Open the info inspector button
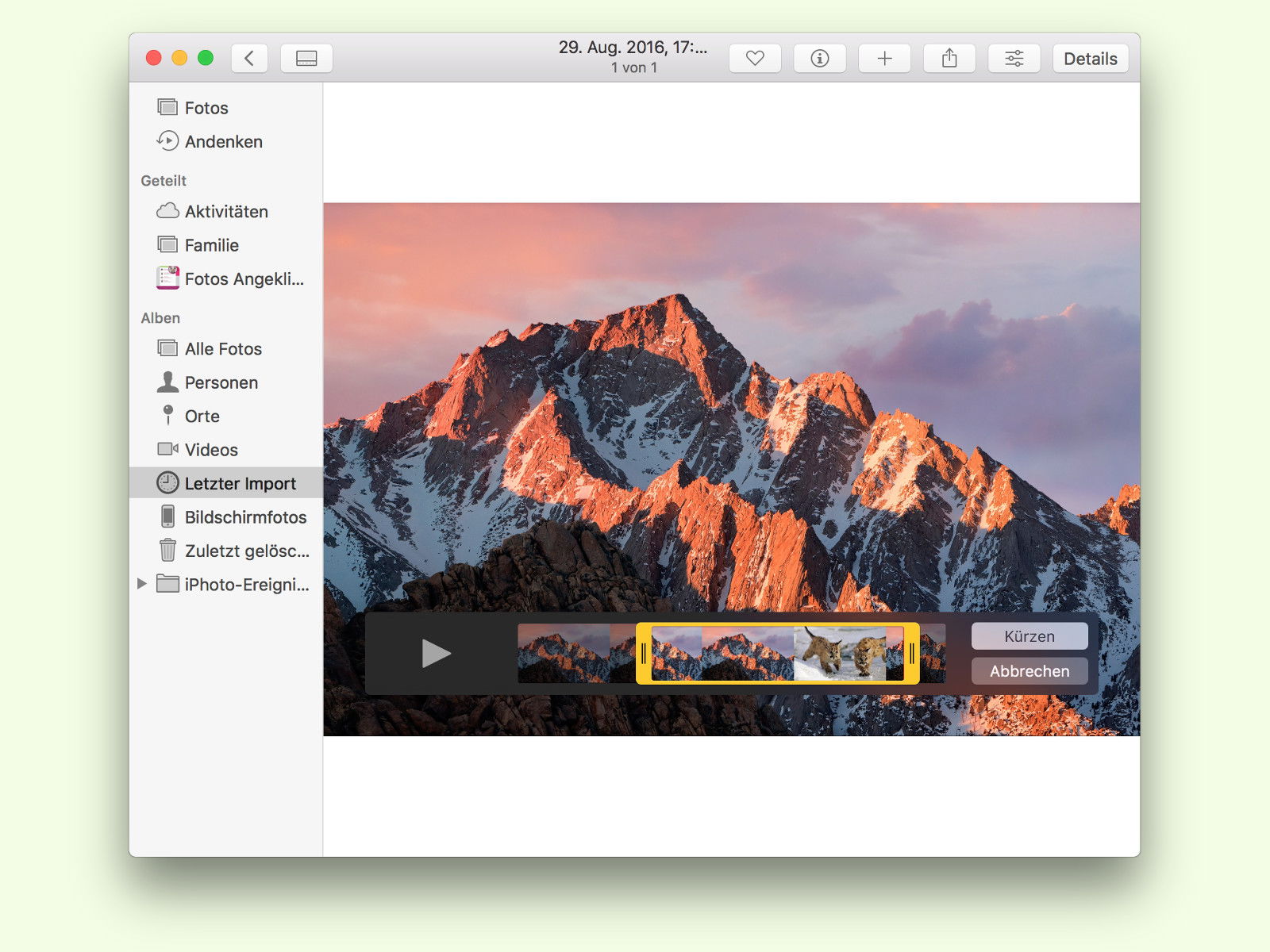This screenshot has width=1270, height=952. tap(820, 58)
